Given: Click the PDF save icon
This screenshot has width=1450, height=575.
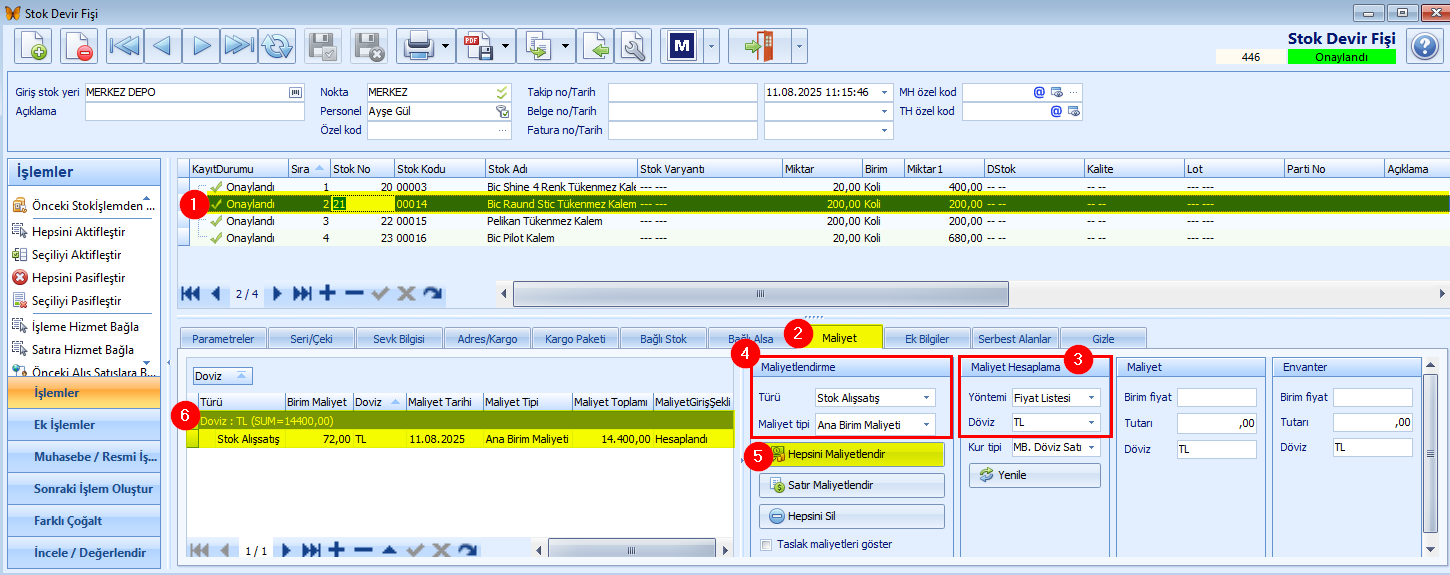Looking at the screenshot, I should (477, 46).
